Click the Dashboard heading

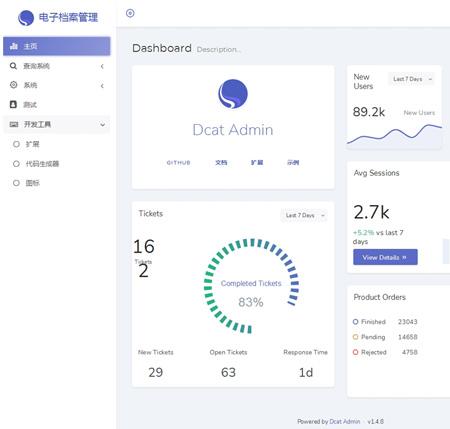click(162, 48)
